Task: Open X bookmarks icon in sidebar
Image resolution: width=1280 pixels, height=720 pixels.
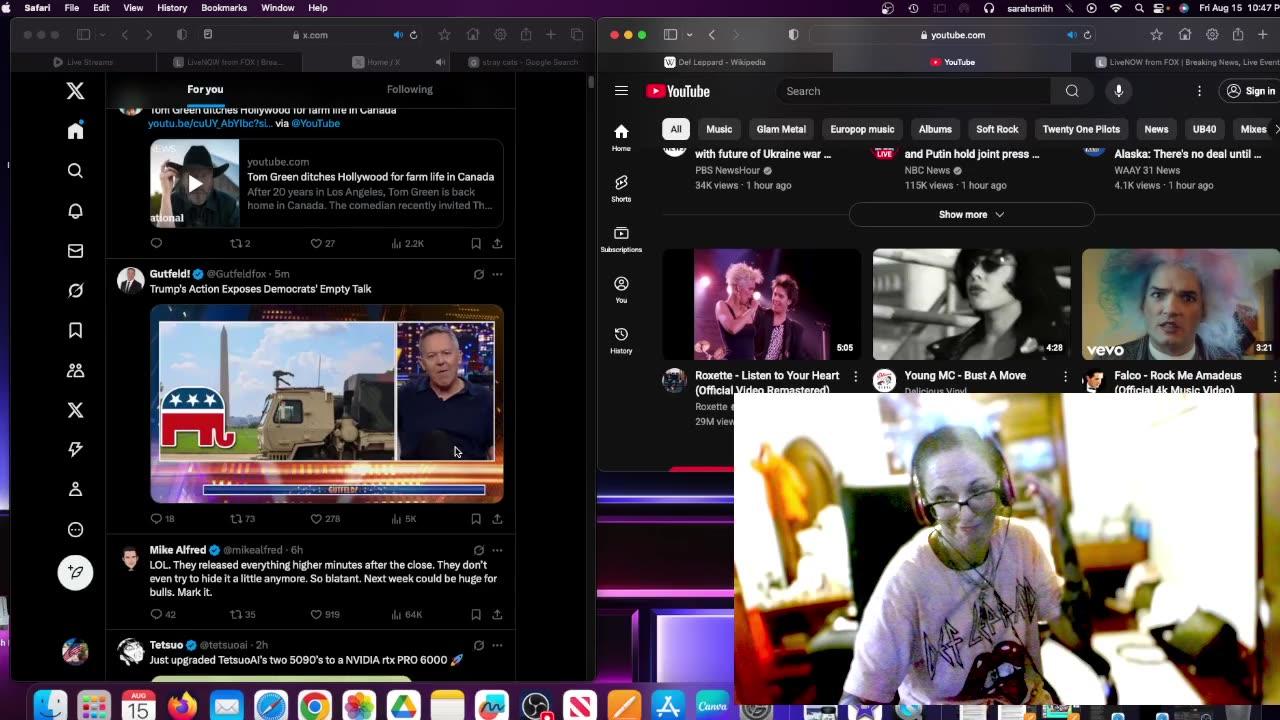Action: 75,330
